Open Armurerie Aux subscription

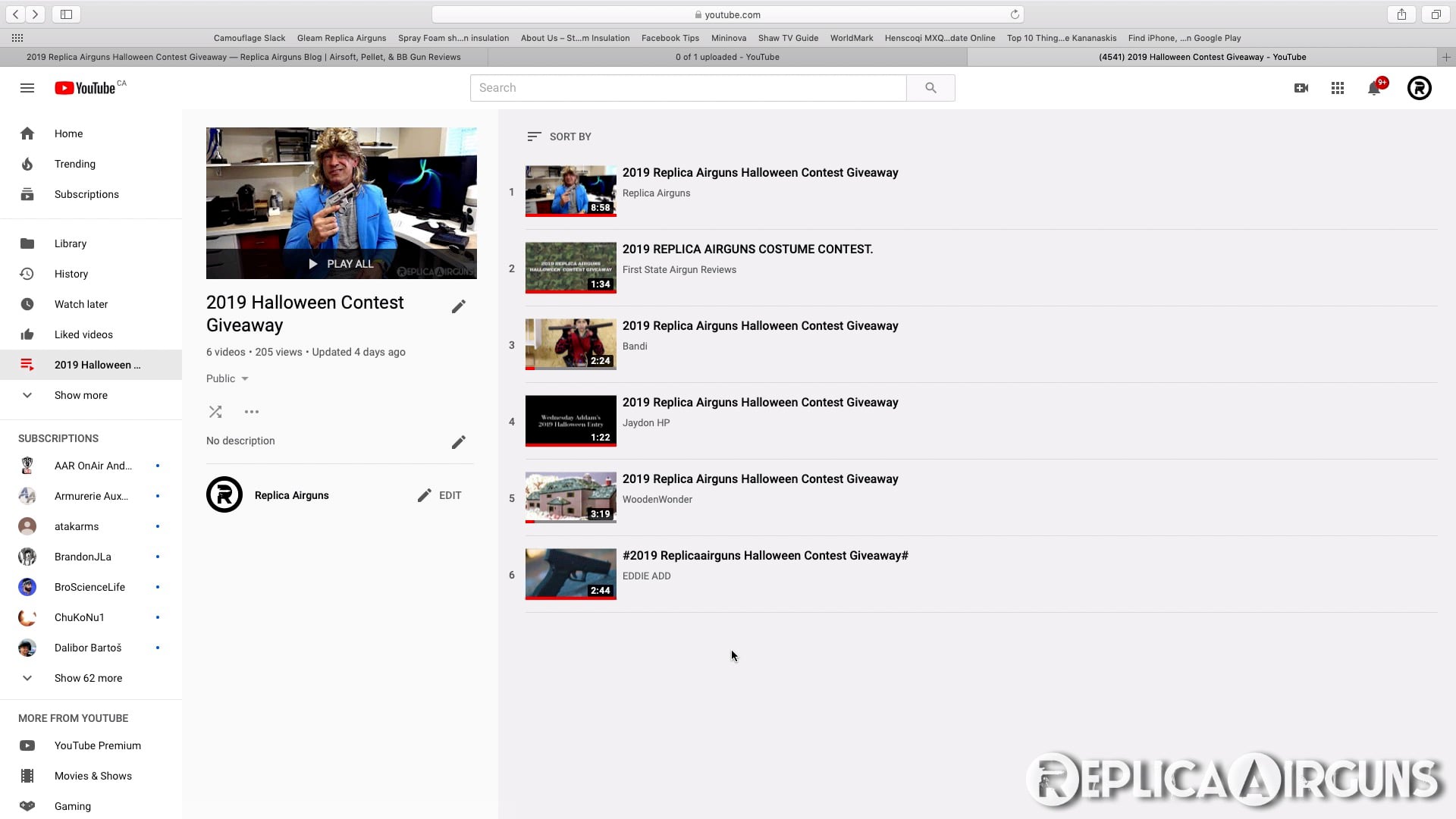[91, 496]
